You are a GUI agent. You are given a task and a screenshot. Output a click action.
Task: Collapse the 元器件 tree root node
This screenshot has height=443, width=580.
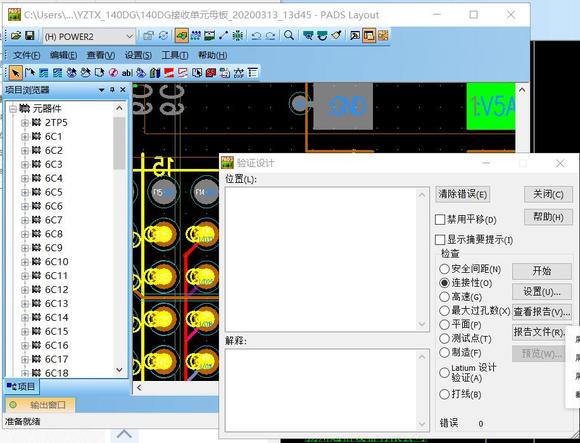pos(13,109)
